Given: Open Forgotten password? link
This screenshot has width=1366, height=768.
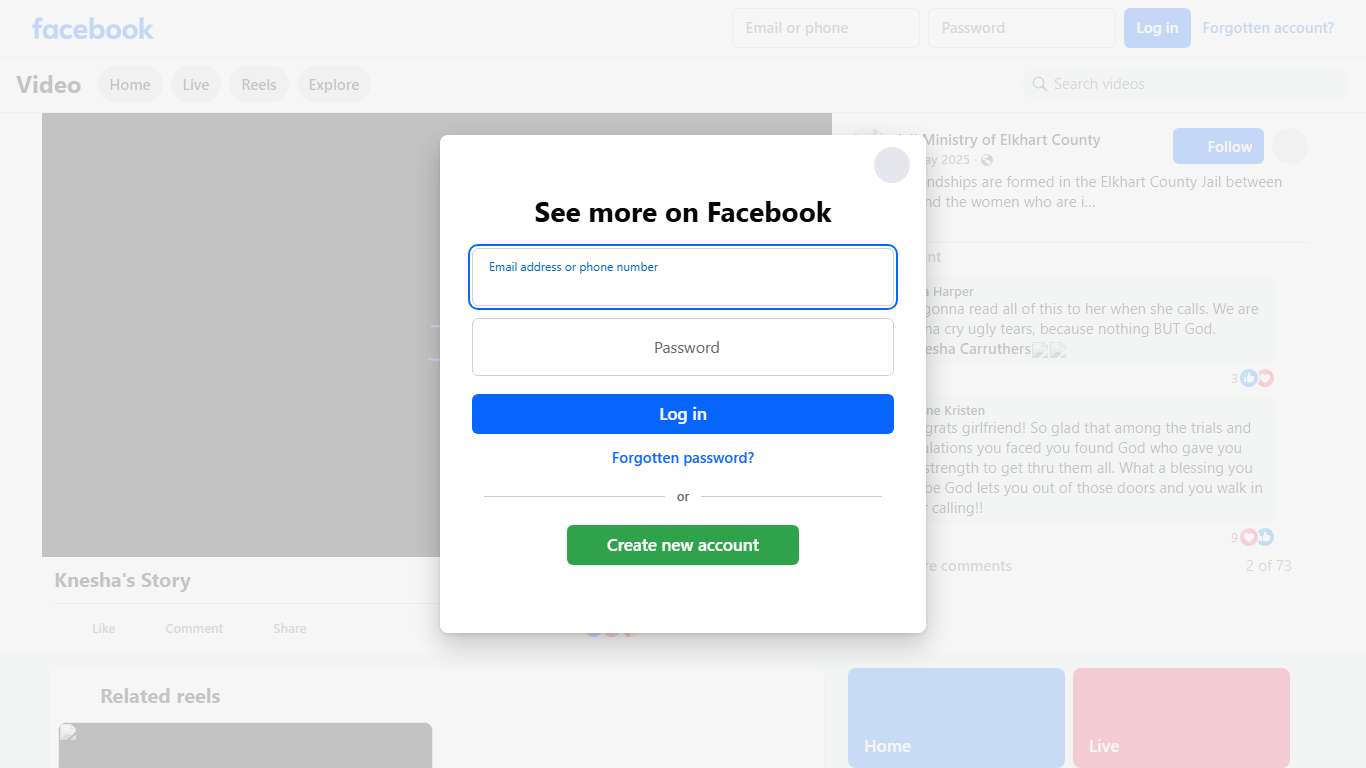Looking at the screenshot, I should (x=683, y=458).
